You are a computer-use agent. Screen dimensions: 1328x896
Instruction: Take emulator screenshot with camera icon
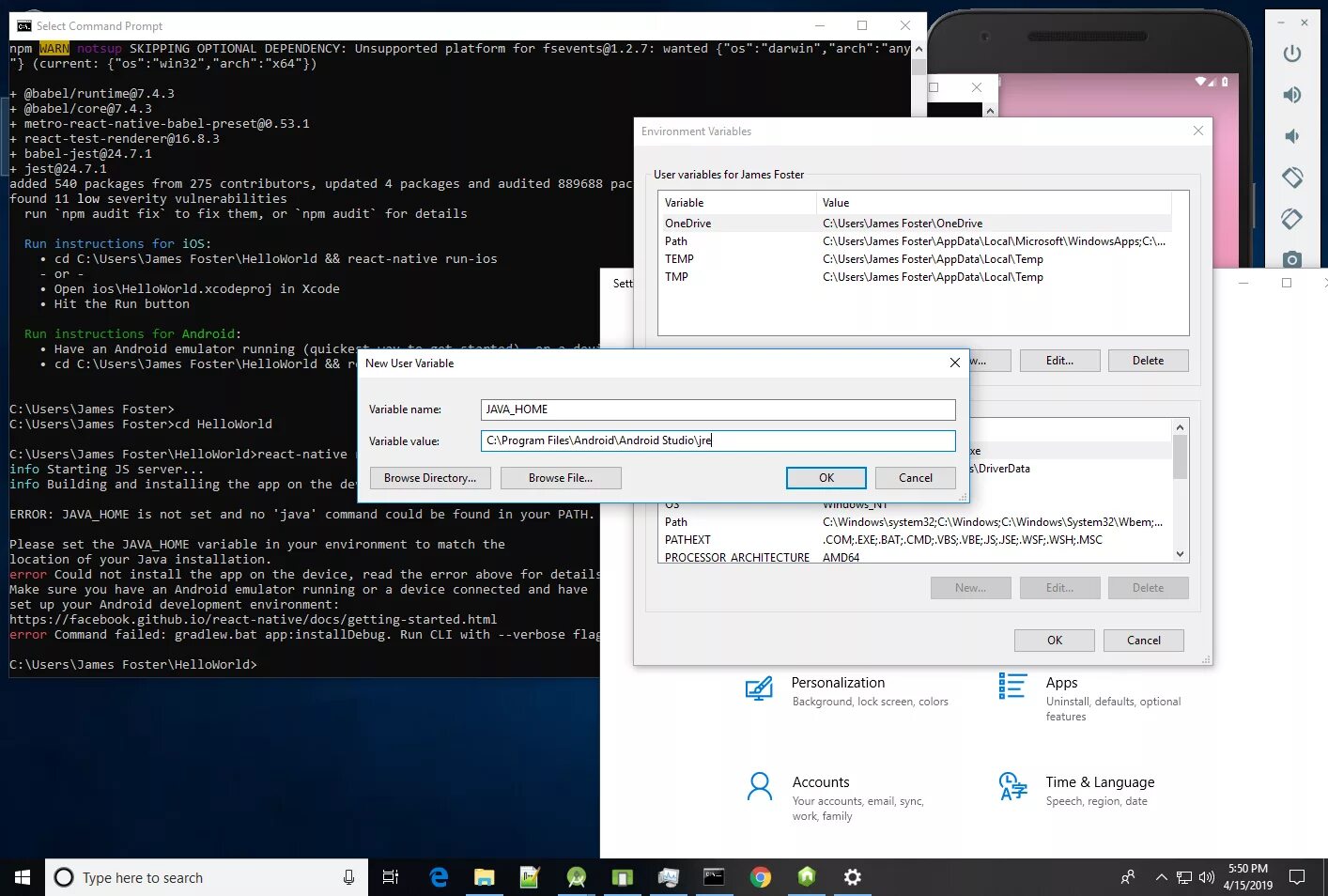(x=1292, y=259)
